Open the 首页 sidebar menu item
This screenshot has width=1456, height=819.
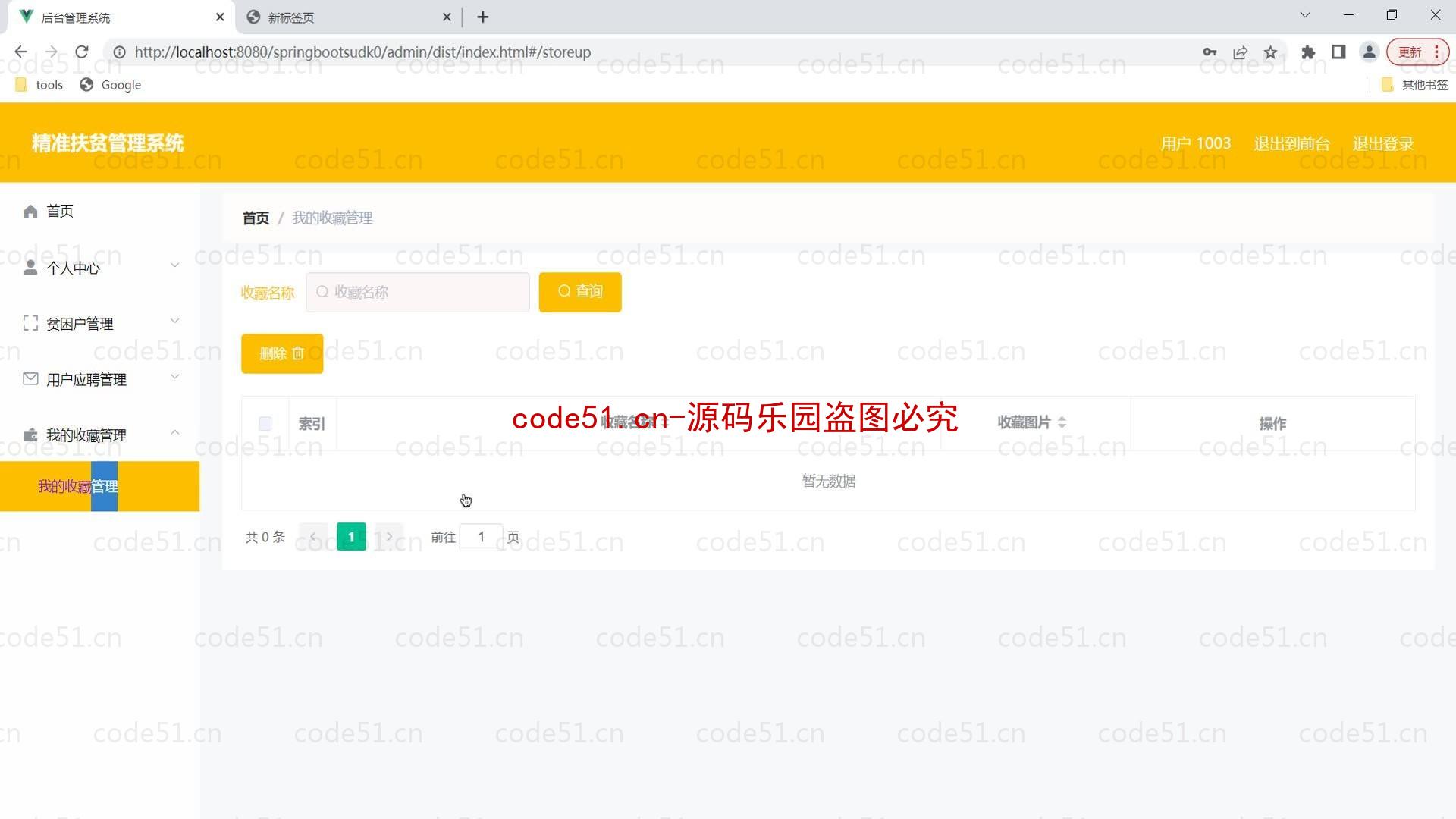point(99,212)
